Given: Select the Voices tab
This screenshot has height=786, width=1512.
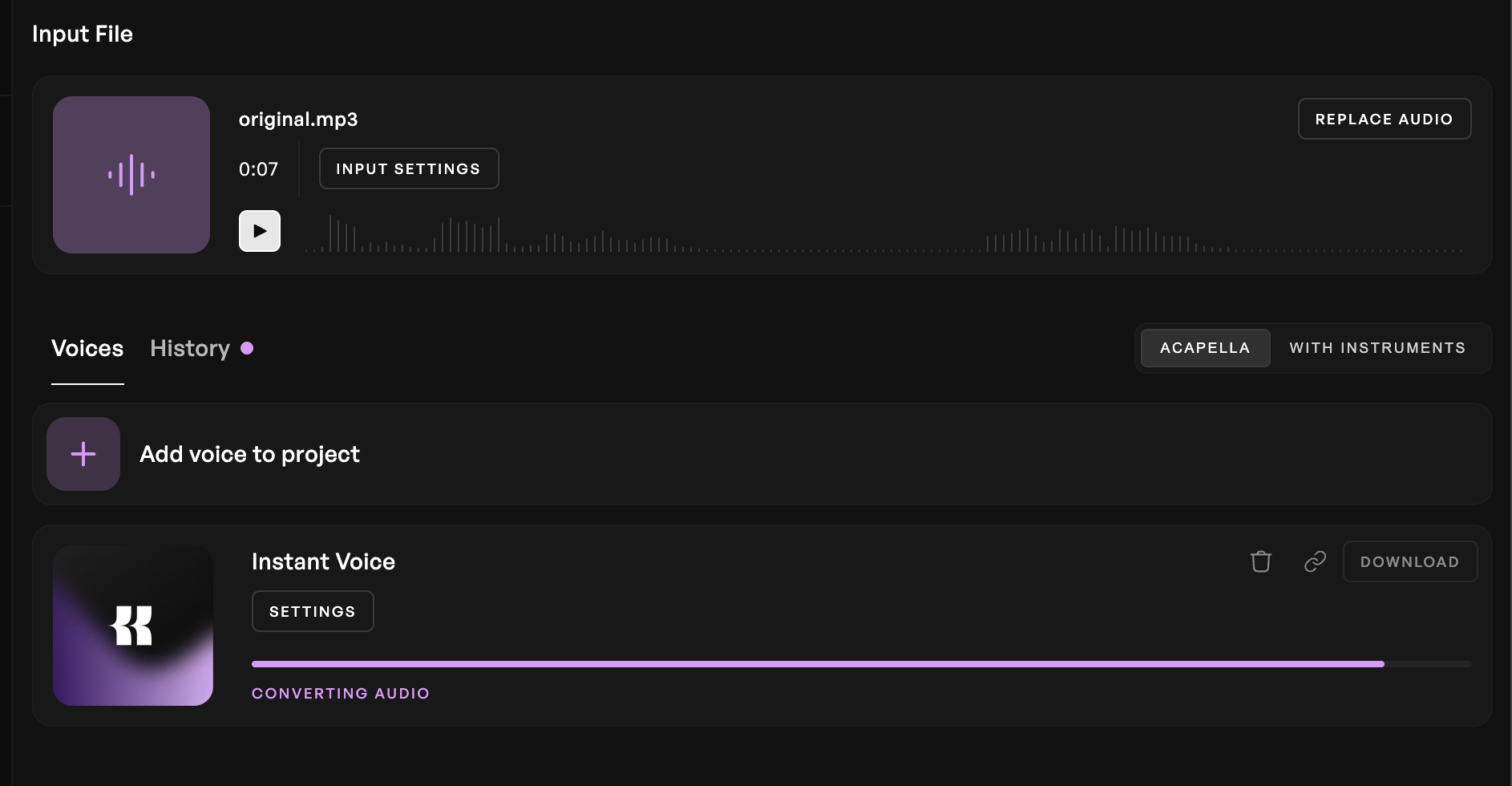Looking at the screenshot, I should tap(87, 348).
